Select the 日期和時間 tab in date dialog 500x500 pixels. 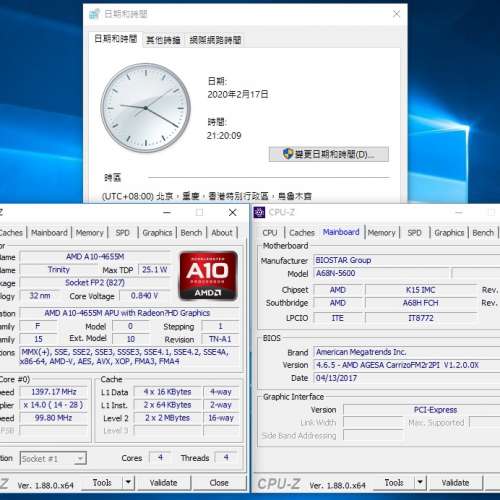click(x=116, y=39)
